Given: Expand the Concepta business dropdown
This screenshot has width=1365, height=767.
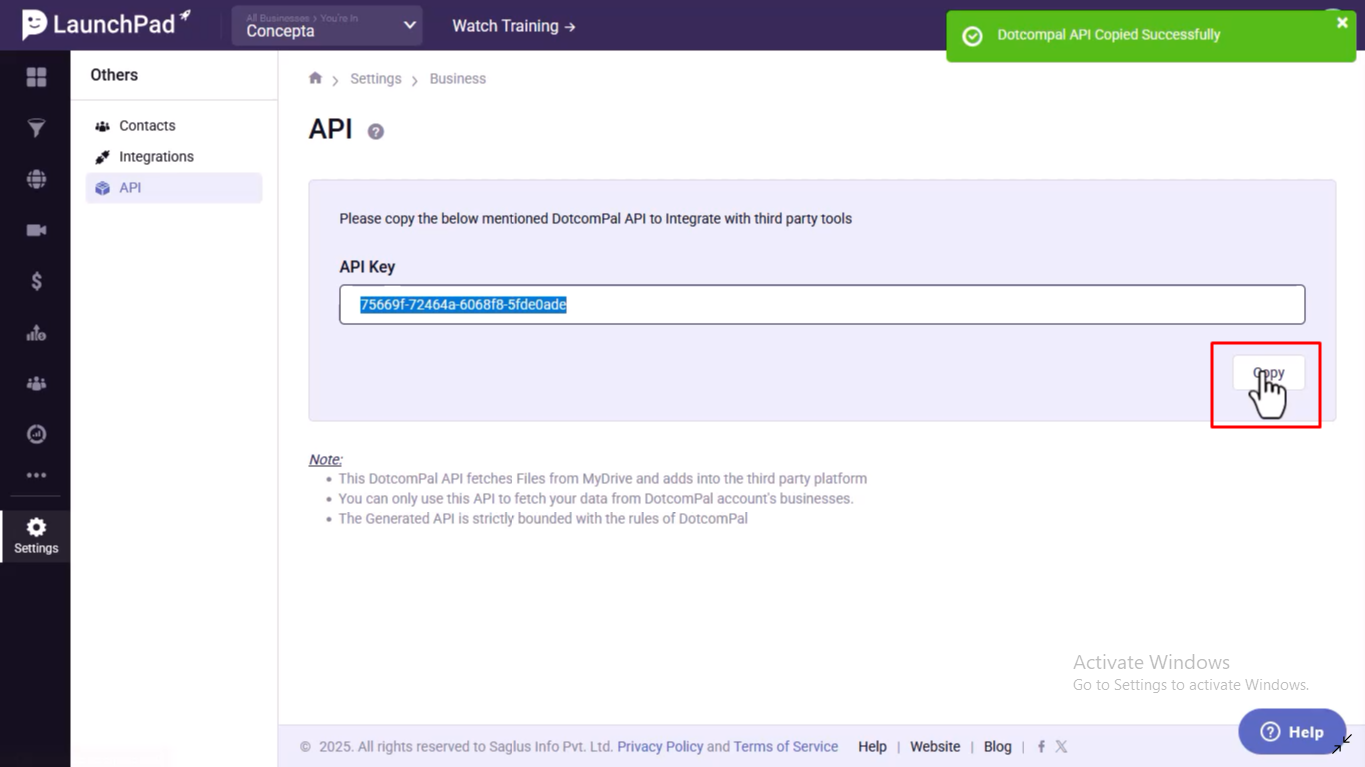Looking at the screenshot, I should pos(327,26).
